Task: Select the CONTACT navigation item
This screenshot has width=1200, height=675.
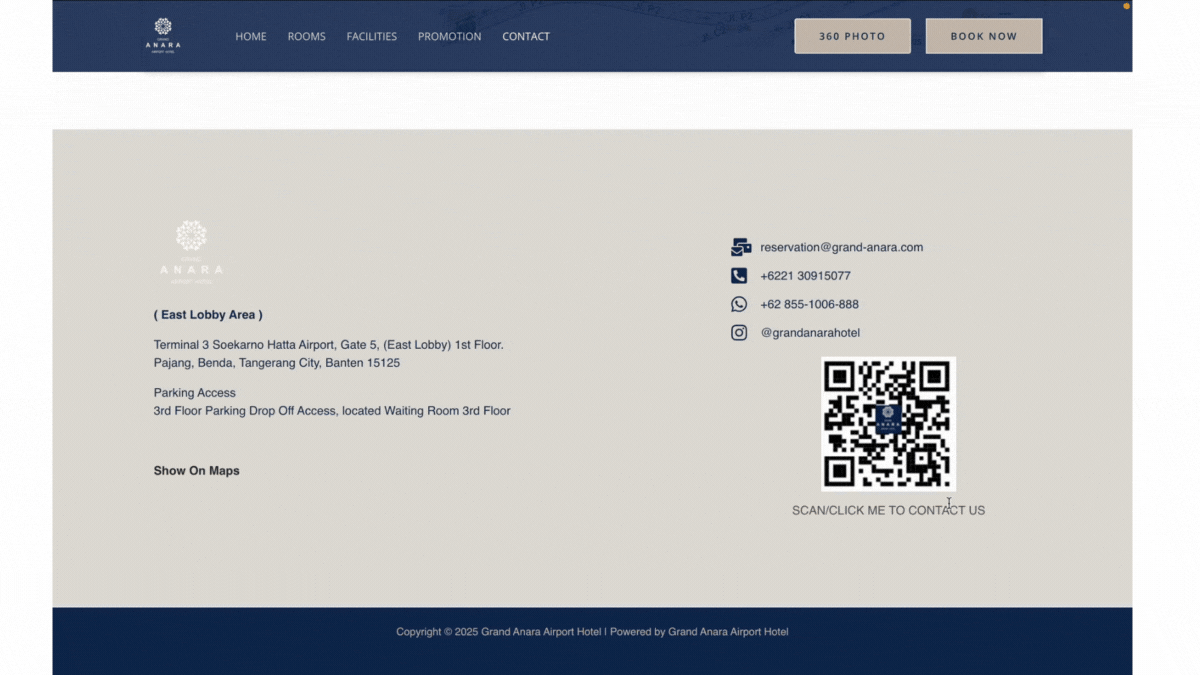Action: point(526,36)
